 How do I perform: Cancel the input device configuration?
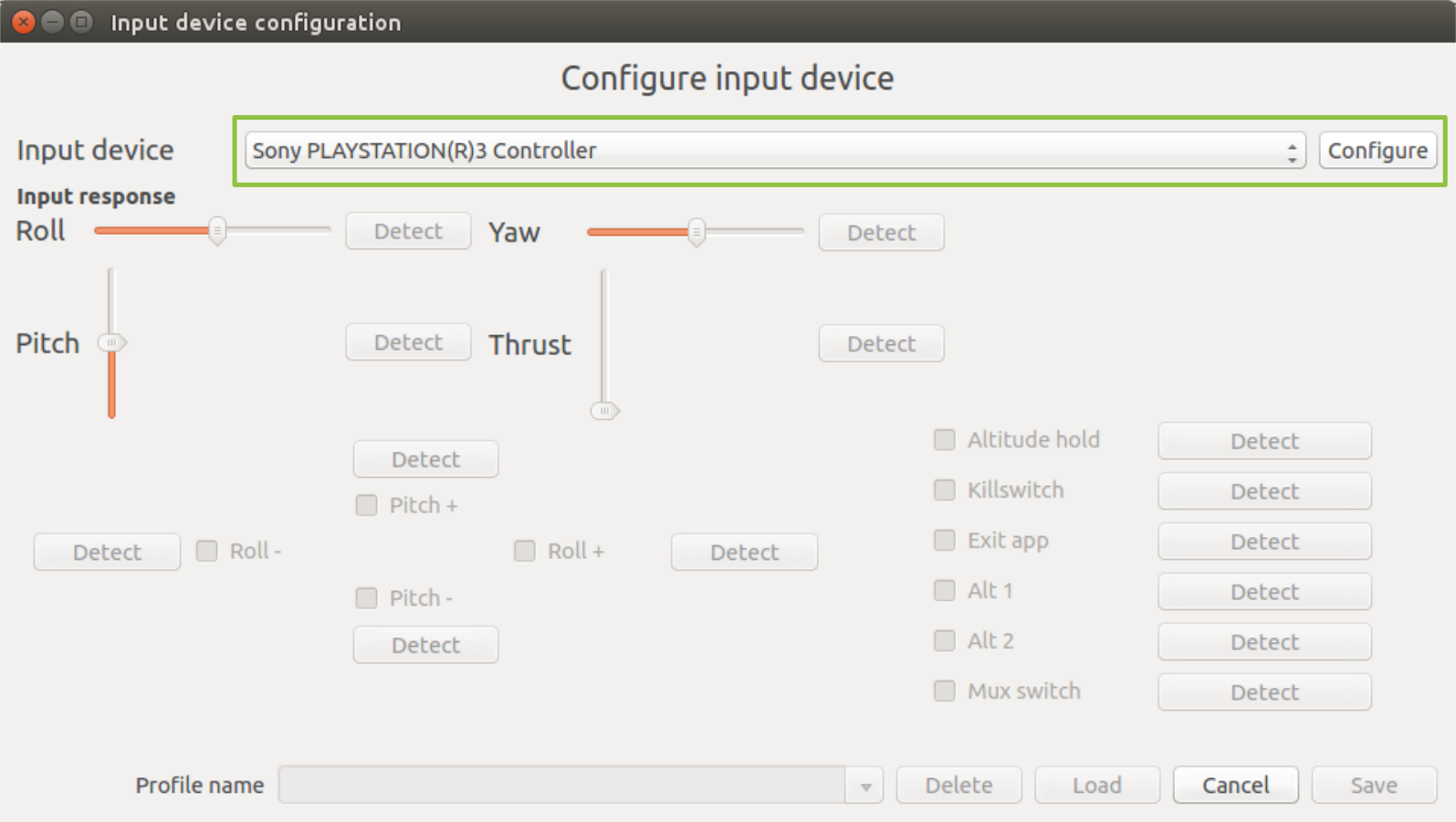pos(1235,785)
